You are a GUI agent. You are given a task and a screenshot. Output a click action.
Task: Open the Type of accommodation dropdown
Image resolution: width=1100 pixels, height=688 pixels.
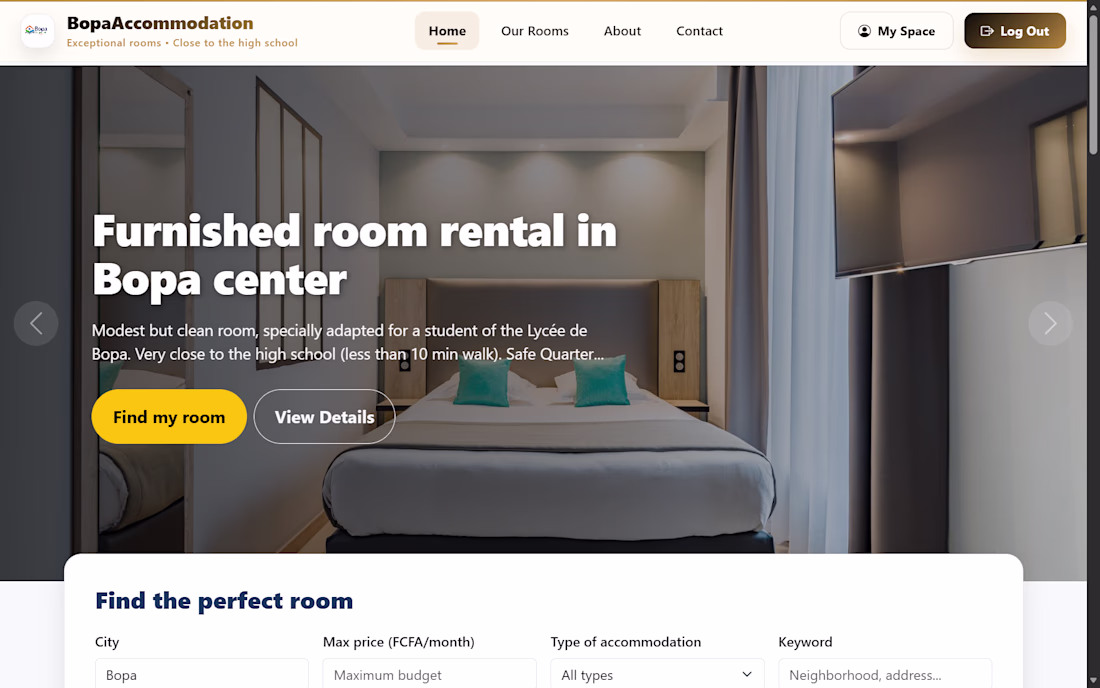pos(657,674)
